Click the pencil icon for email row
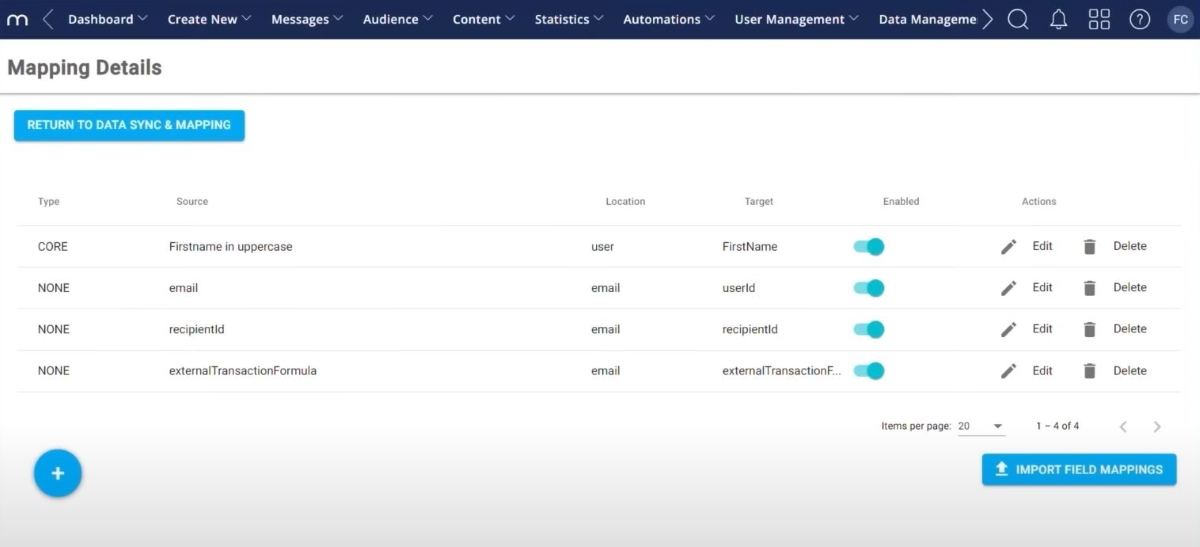This screenshot has height=547, width=1200. tap(1008, 288)
